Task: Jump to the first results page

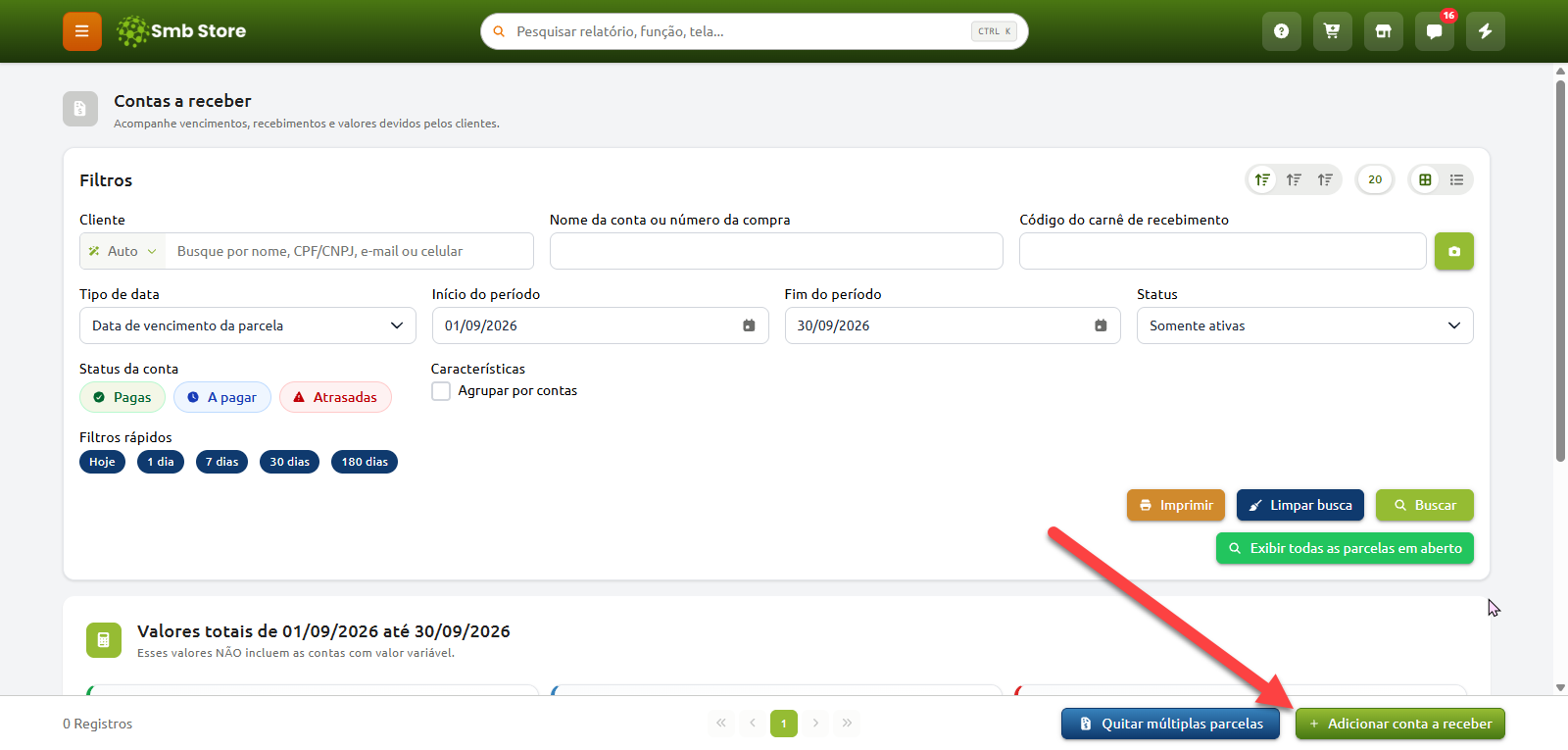Action: pos(721,724)
